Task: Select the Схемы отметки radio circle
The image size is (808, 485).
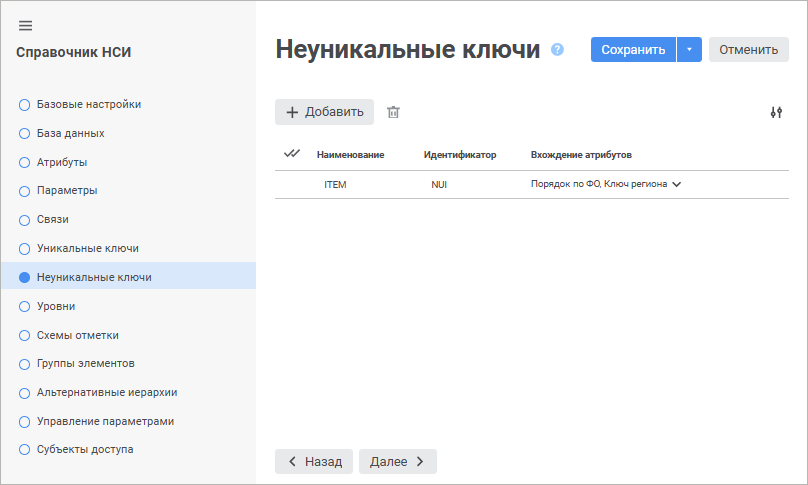Action: pyautogui.click(x=24, y=336)
